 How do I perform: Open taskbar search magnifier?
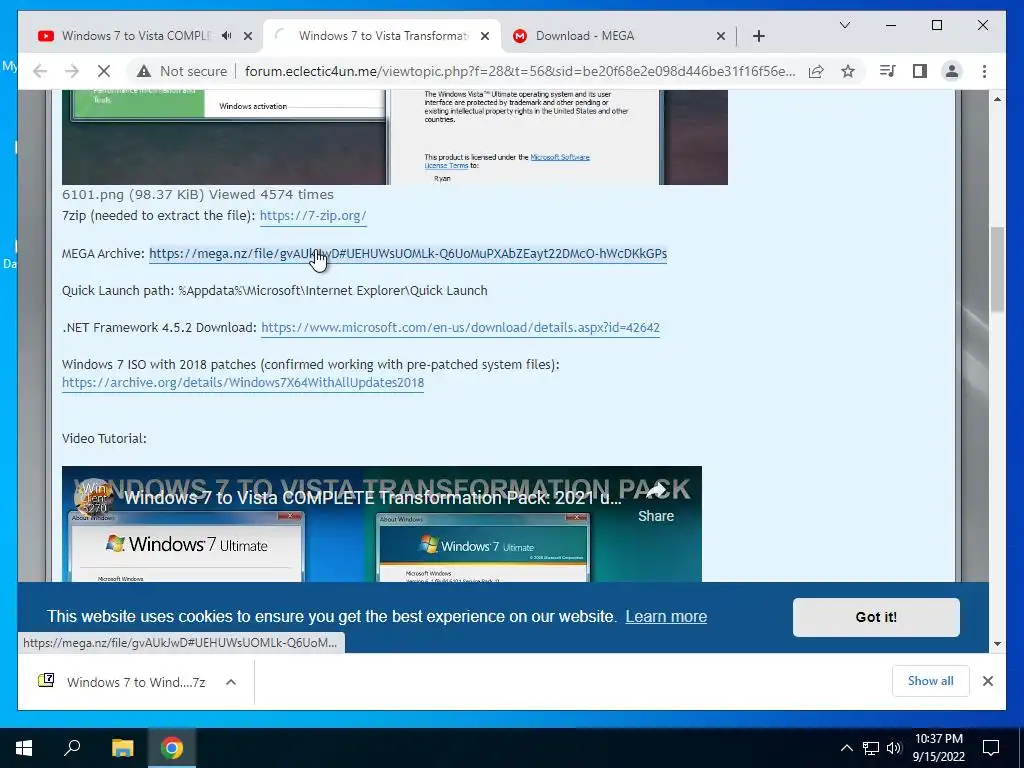(72, 748)
